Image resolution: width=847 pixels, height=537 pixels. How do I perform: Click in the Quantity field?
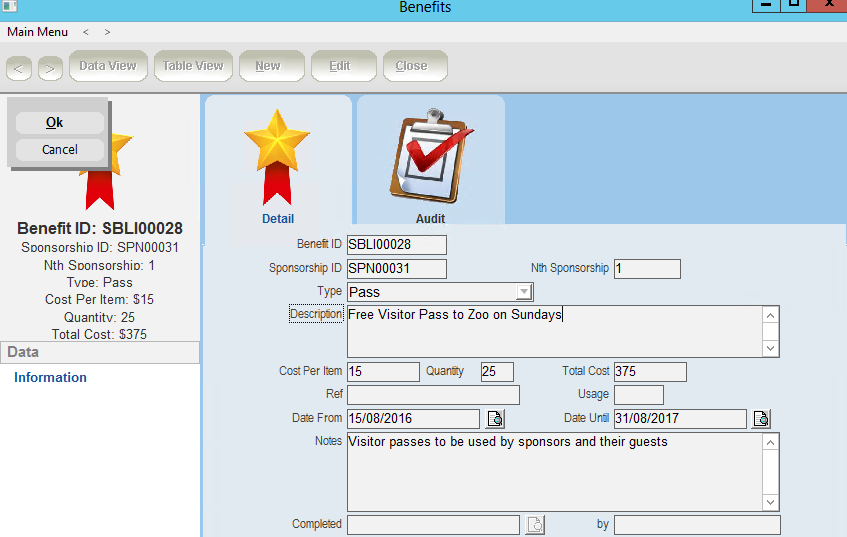[x=497, y=372]
